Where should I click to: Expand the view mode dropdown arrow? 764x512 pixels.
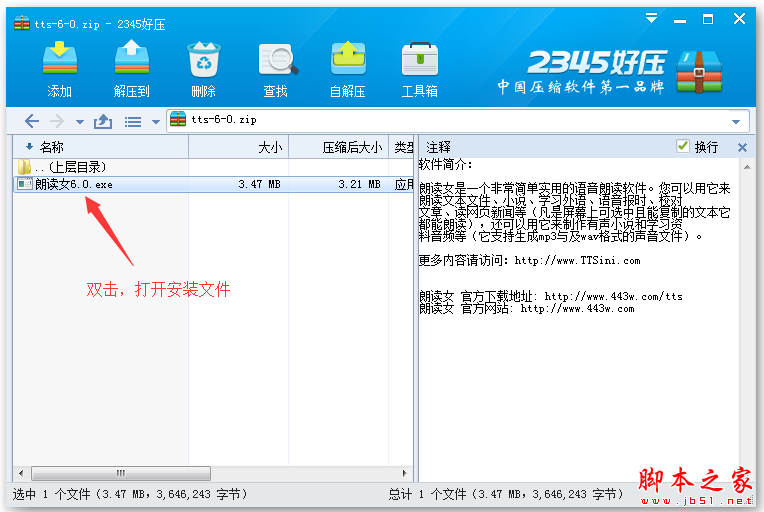coord(156,122)
